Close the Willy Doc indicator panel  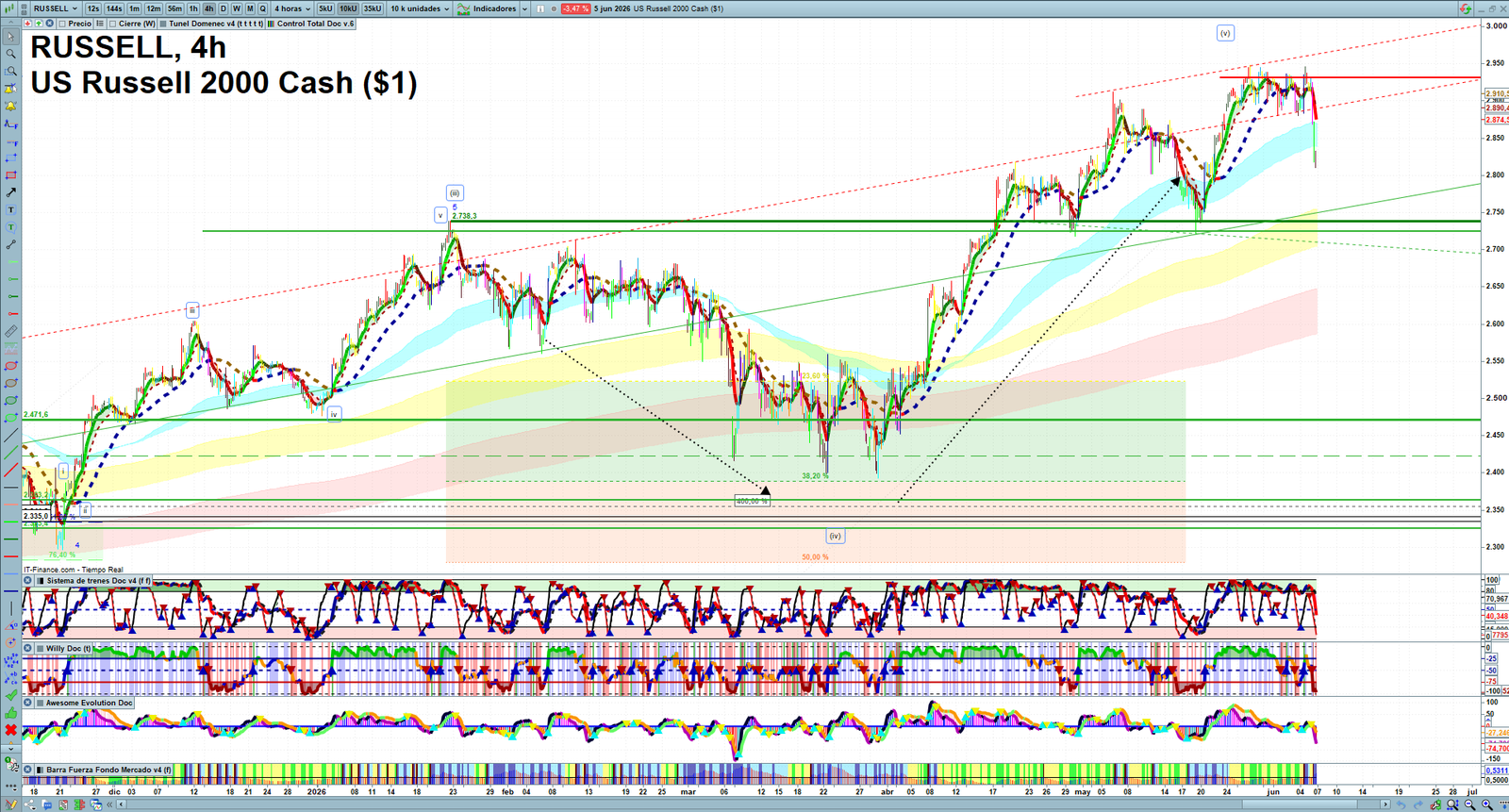(28, 648)
